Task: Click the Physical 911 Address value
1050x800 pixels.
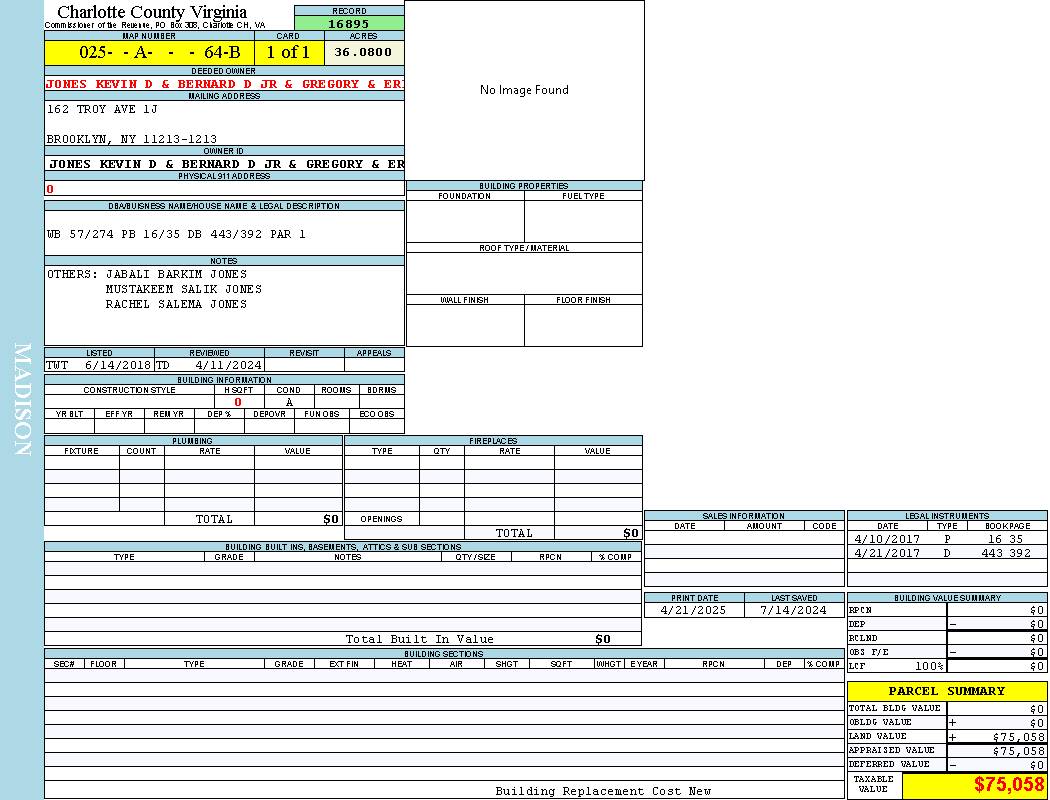Action: point(51,189)
